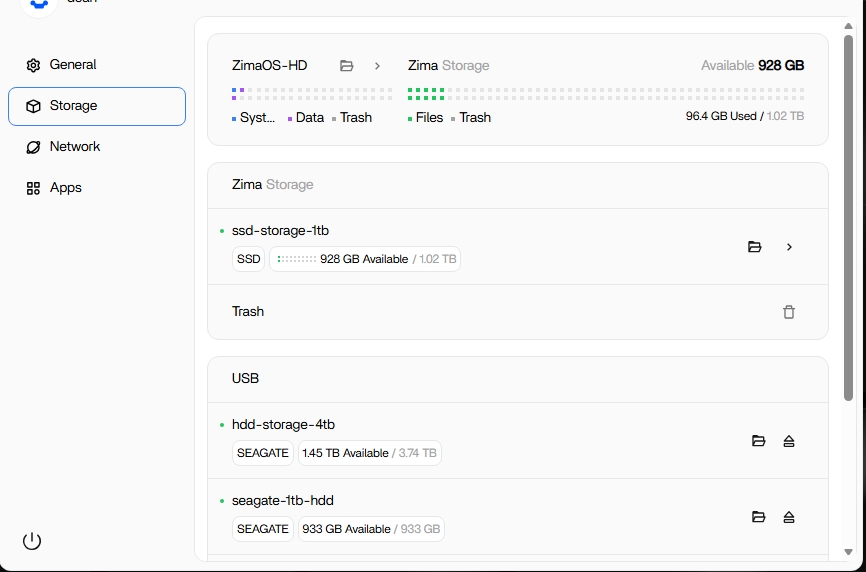Open folder icon next to ZimaOS-HD

click(347, 66)
